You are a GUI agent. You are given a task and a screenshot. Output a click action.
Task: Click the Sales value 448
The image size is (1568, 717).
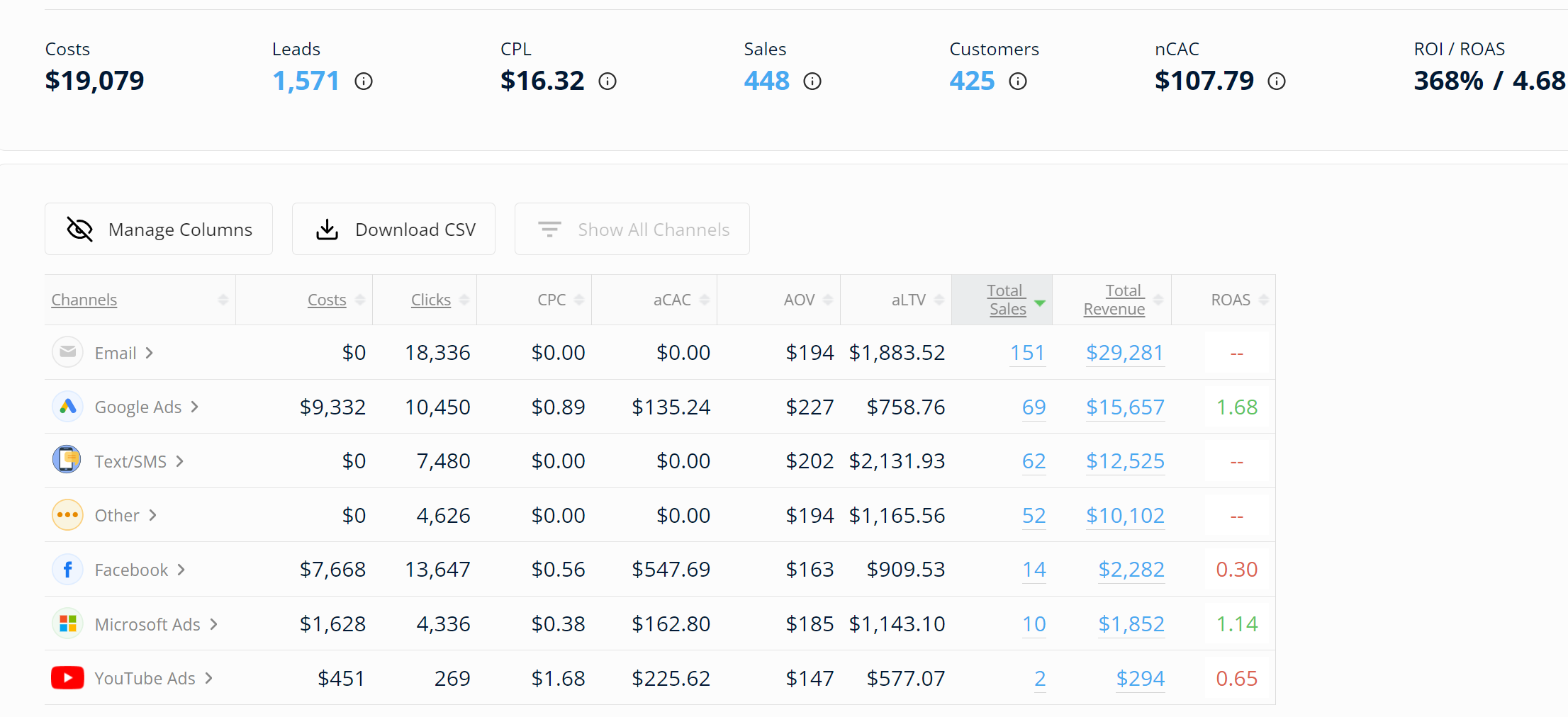[767, 81]
